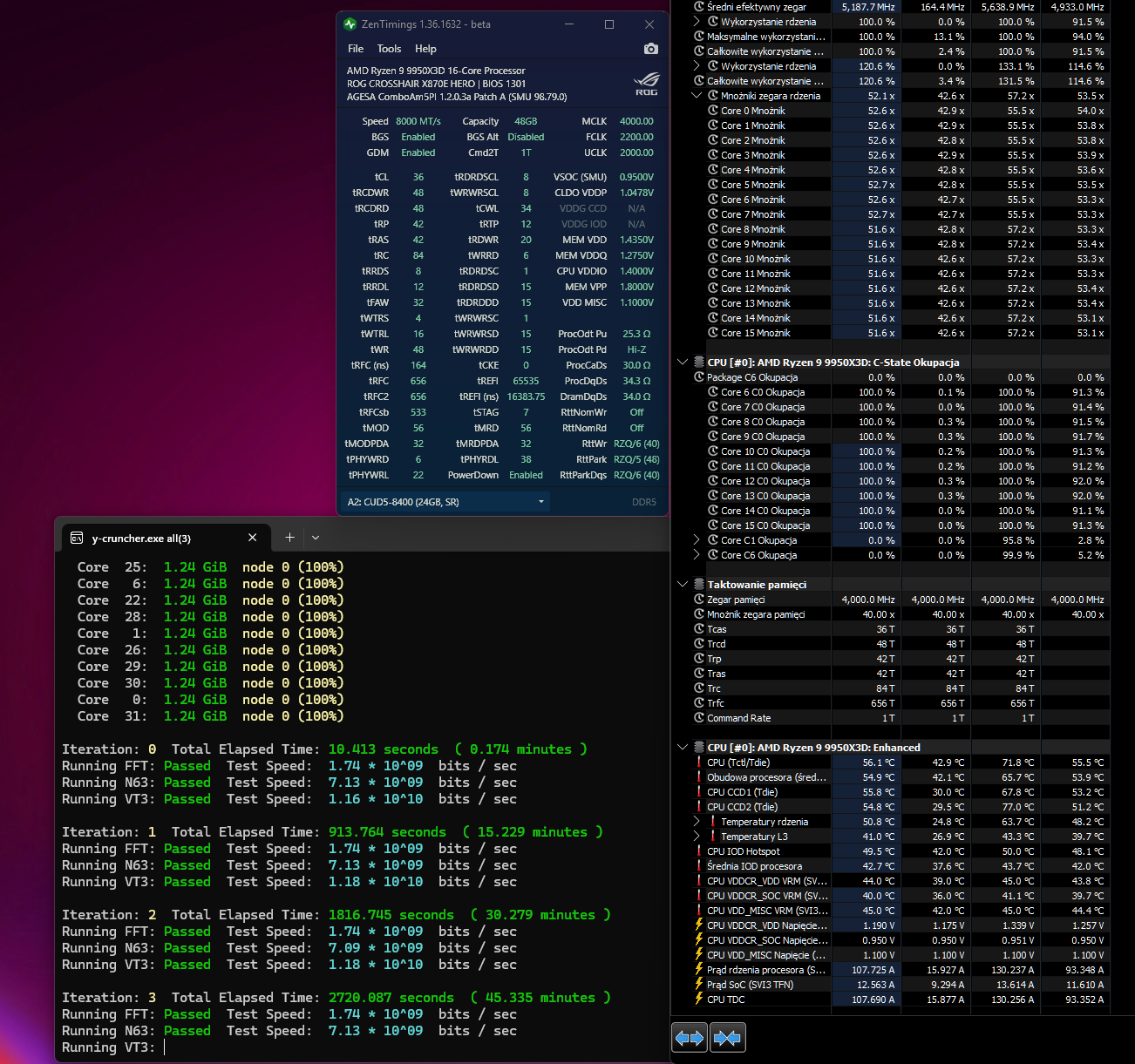Collapse the Taktowanie pamięci section

coord(683,585)
